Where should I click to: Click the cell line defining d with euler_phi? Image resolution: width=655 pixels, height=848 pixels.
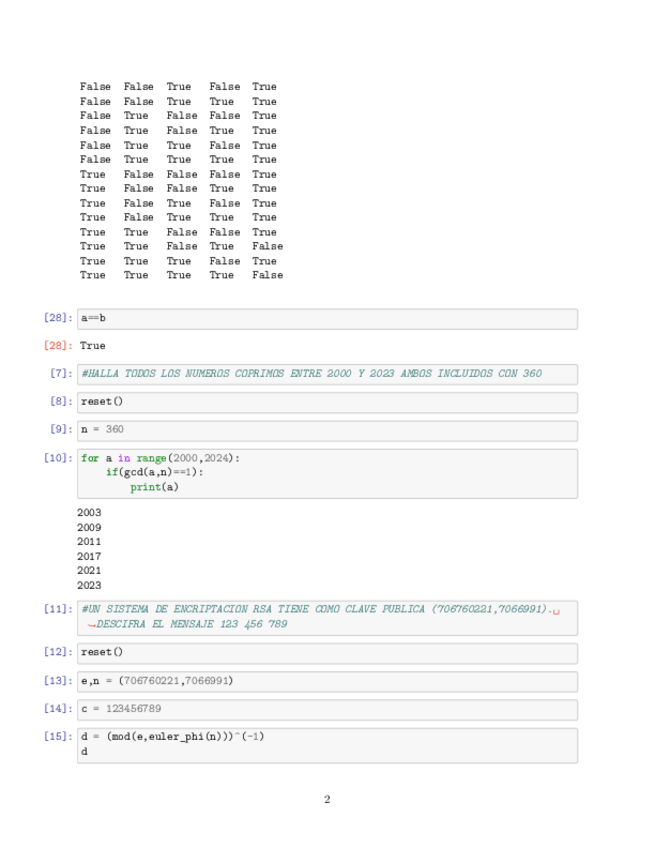click(x=172, y=738)
